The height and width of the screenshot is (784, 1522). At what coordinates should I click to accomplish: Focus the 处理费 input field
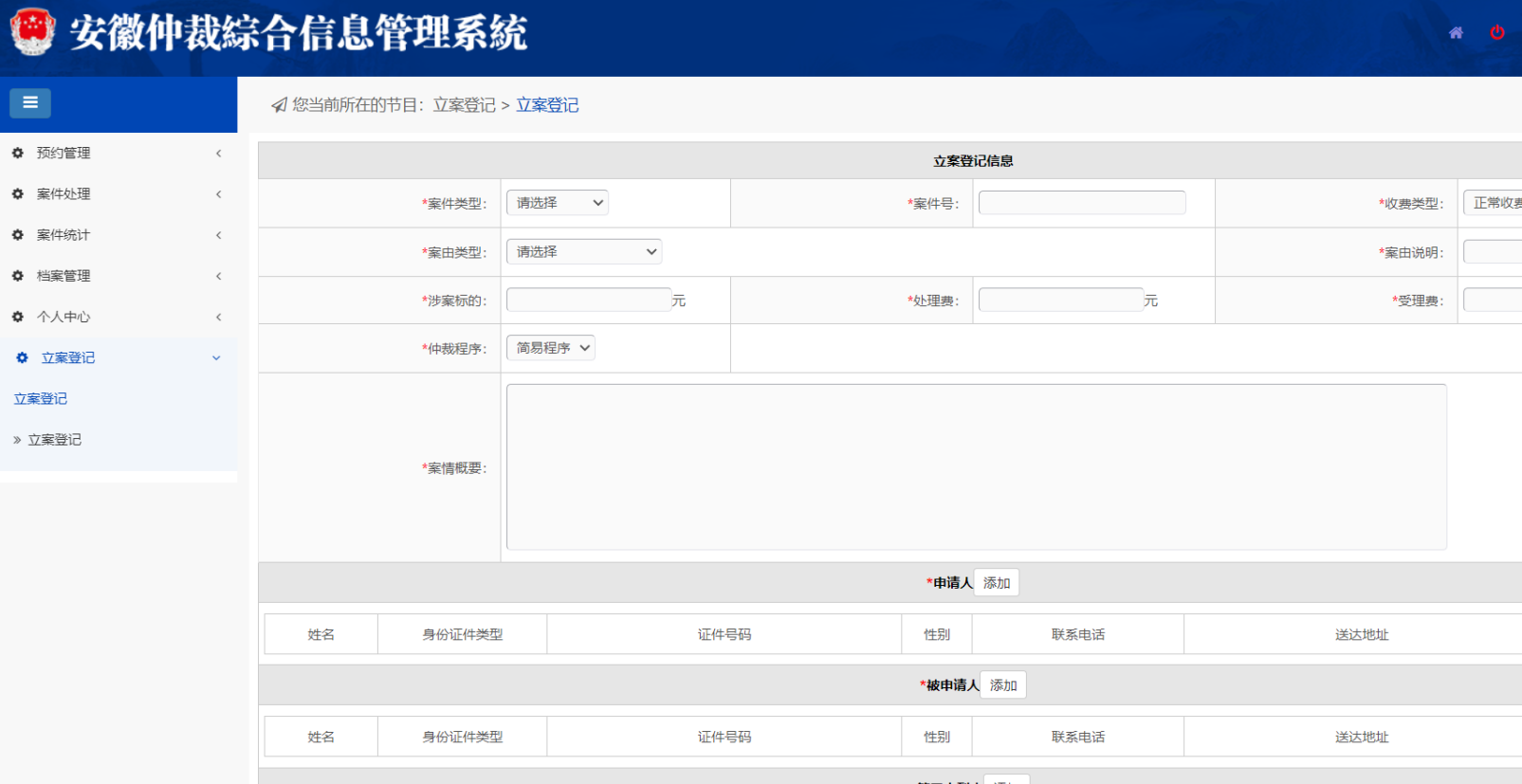(1061, 300)
